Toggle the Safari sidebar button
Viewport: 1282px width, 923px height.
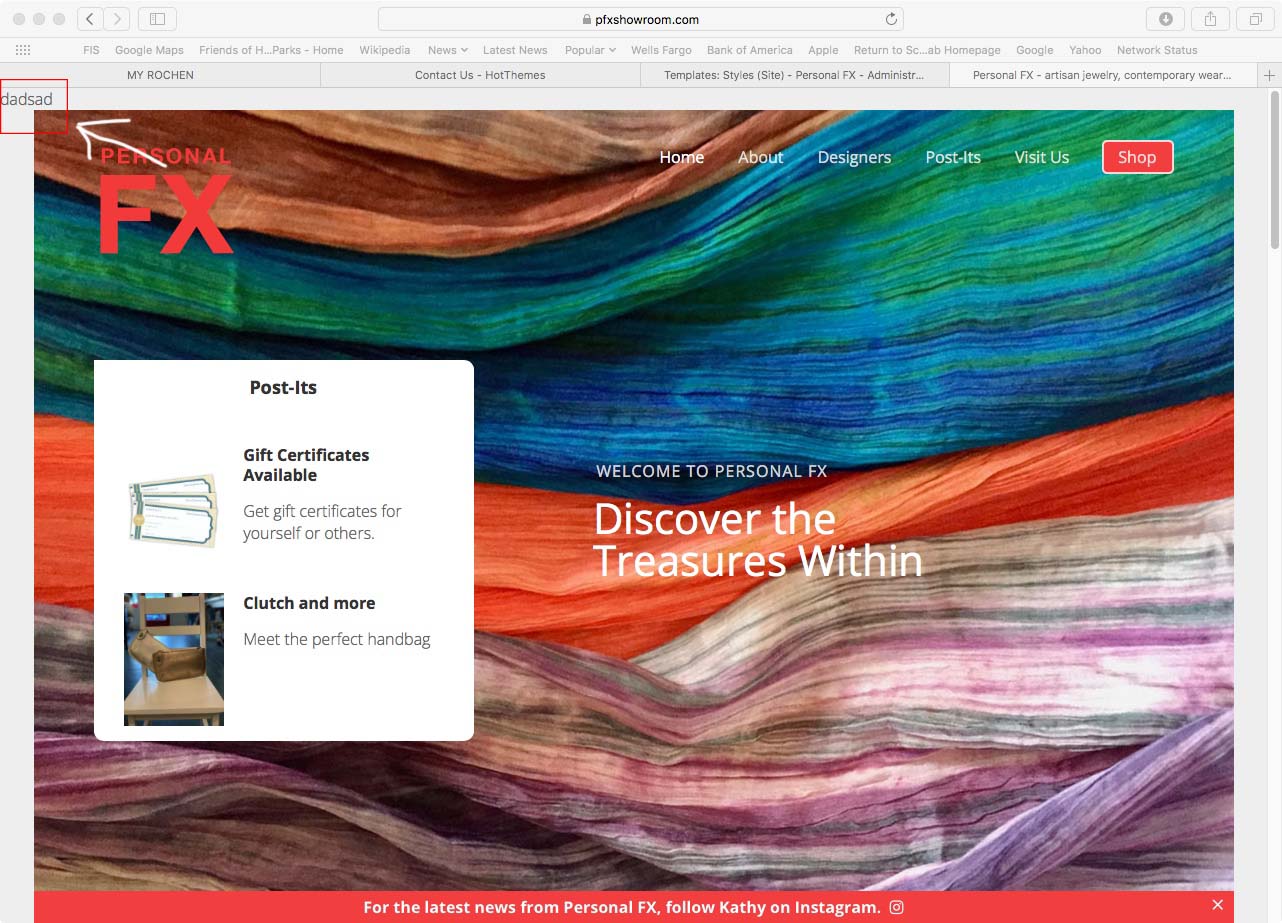click(157, 19)
